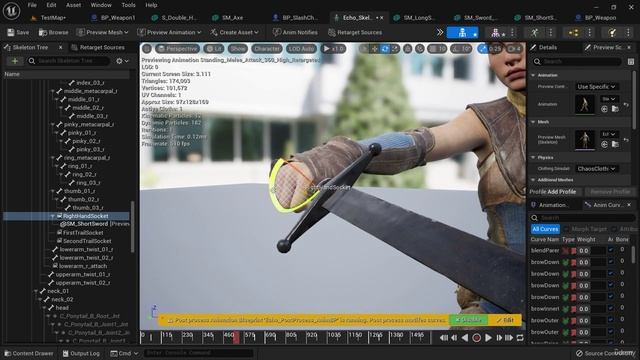Image resolution: width=640 pixels, height=360 pixels.
Task: Open viewport hamburger options menu
Action: (147, 49)
